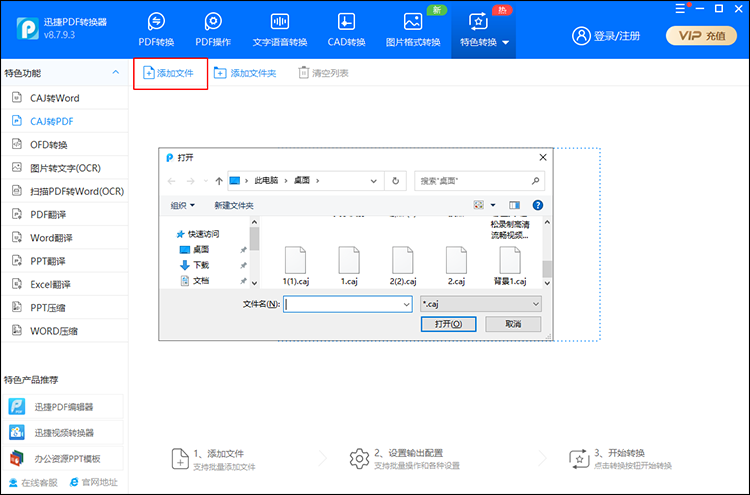Select 下载 in navigation tree
The image size is (750, 495).
195,265
